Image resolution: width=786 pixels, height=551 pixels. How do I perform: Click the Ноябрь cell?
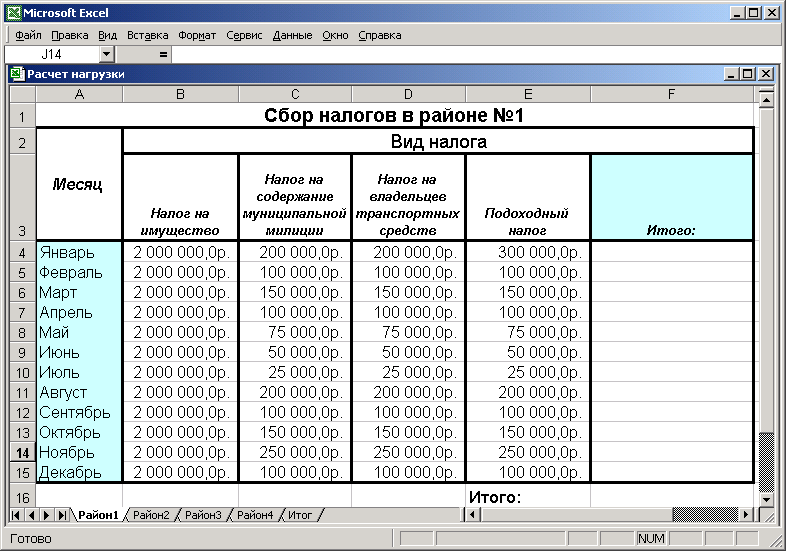pos(79,453)
